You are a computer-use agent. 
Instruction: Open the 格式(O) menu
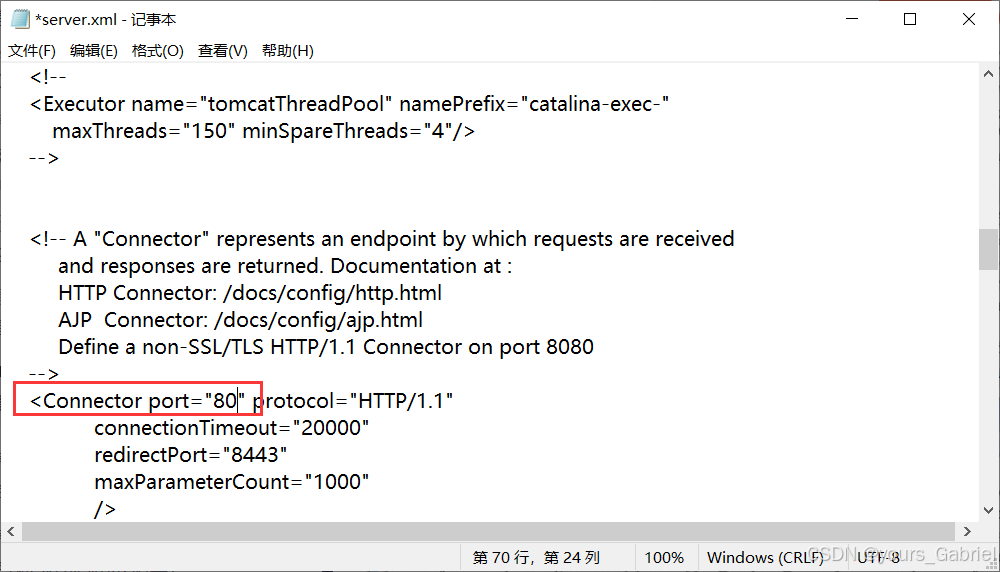(158, 51)
